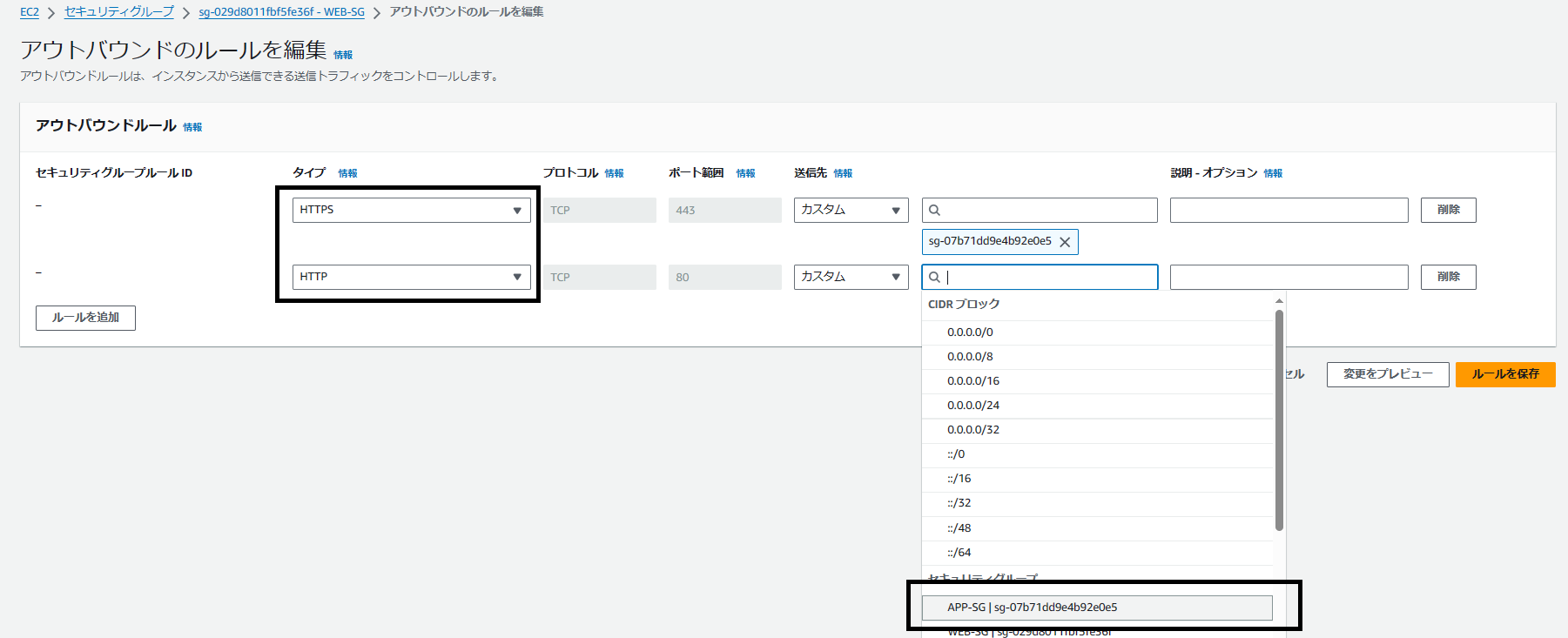Click ルールを追加 button
The width and height of the screenshot is (1568, 638).
click(85, 318)
